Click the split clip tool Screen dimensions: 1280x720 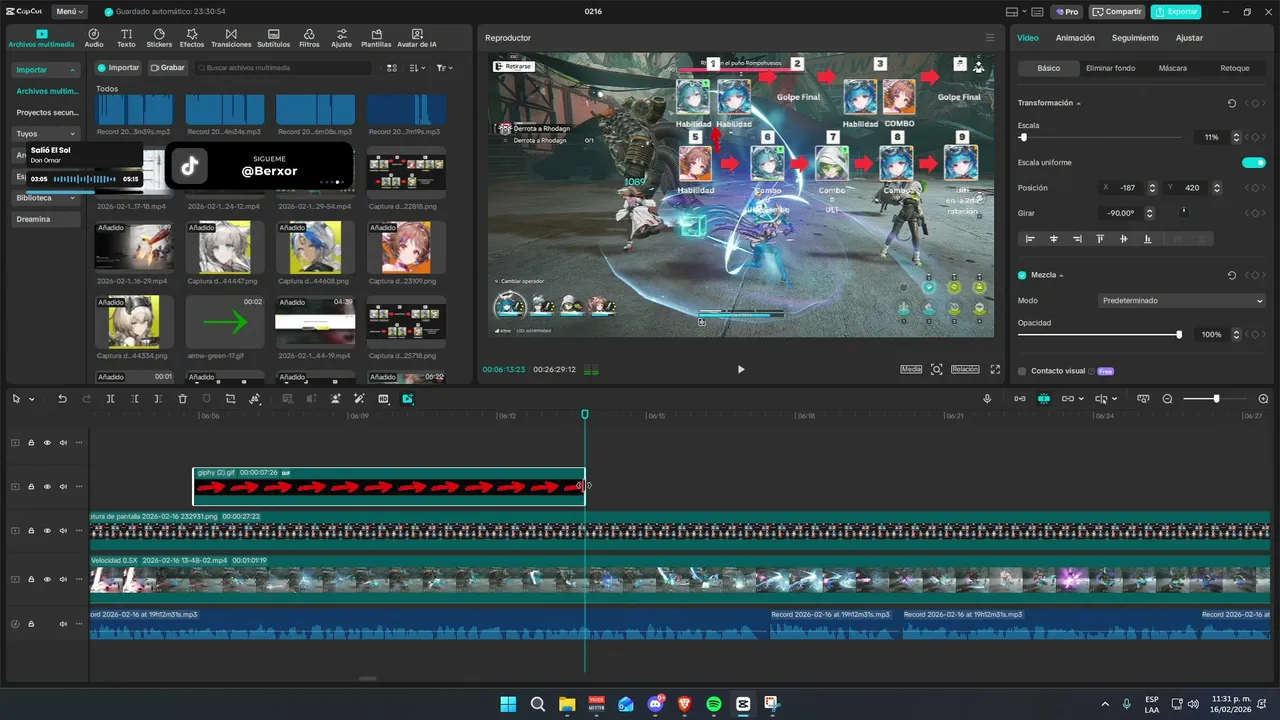[x=110, y=399]
